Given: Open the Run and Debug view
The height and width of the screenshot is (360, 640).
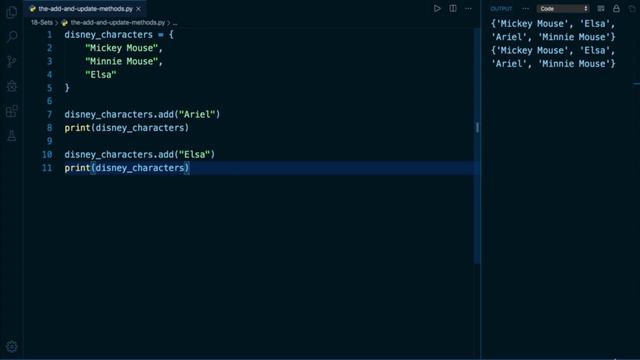Looking at the screenshot, I should [12, 86].
